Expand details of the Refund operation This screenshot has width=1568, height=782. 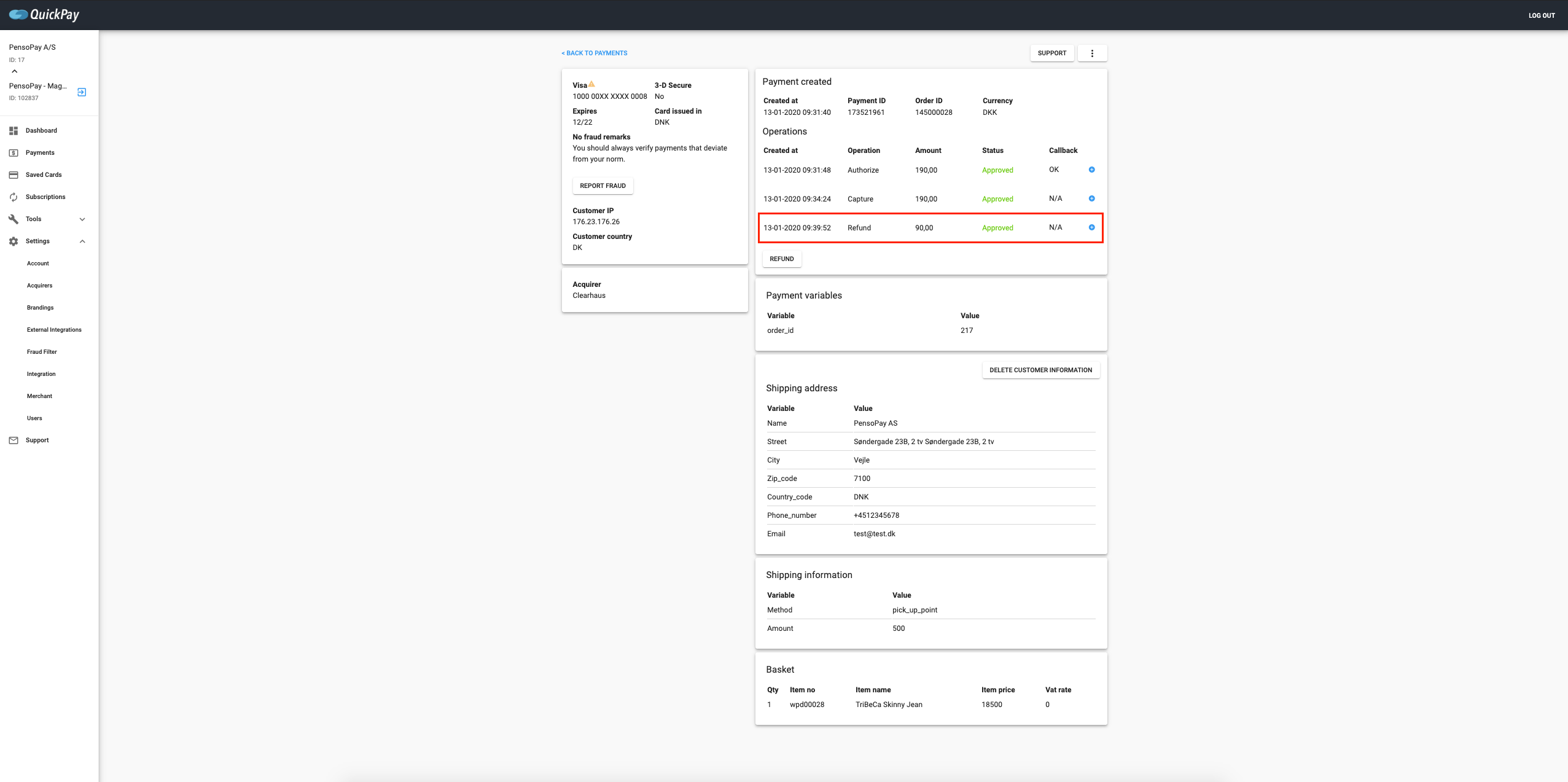(1092, 227)
